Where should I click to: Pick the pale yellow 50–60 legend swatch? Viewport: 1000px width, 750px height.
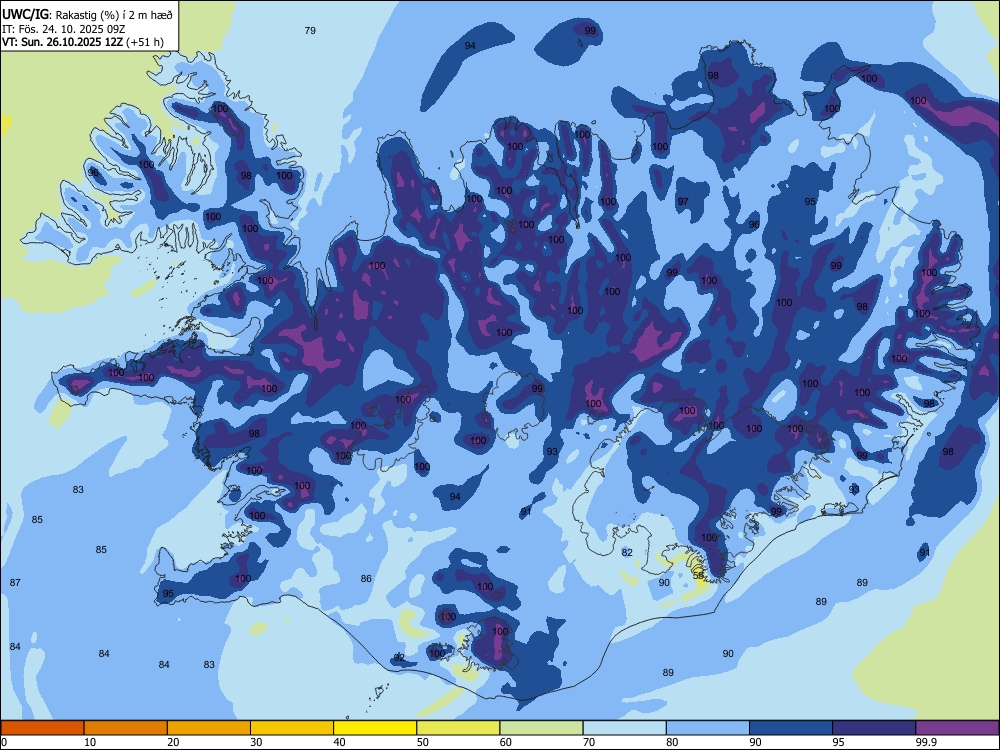pyautogui.click(x=458, y=728)
